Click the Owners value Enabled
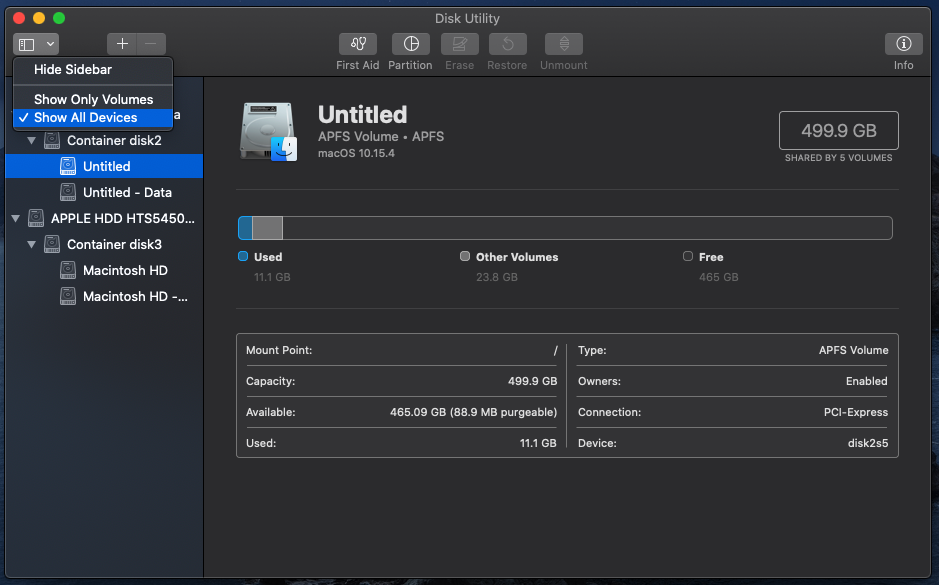The width and height of the screenshot is (939, 585). click(x=867, y=381)
